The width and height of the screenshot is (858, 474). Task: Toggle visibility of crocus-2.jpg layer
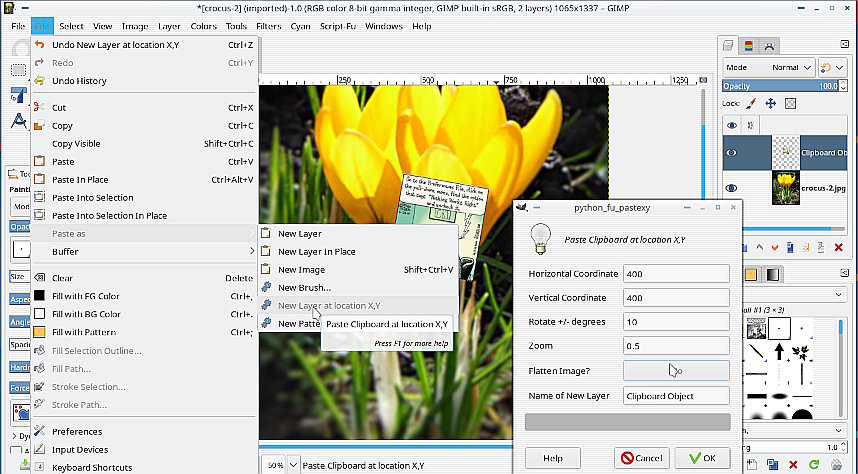pos(732,187)
